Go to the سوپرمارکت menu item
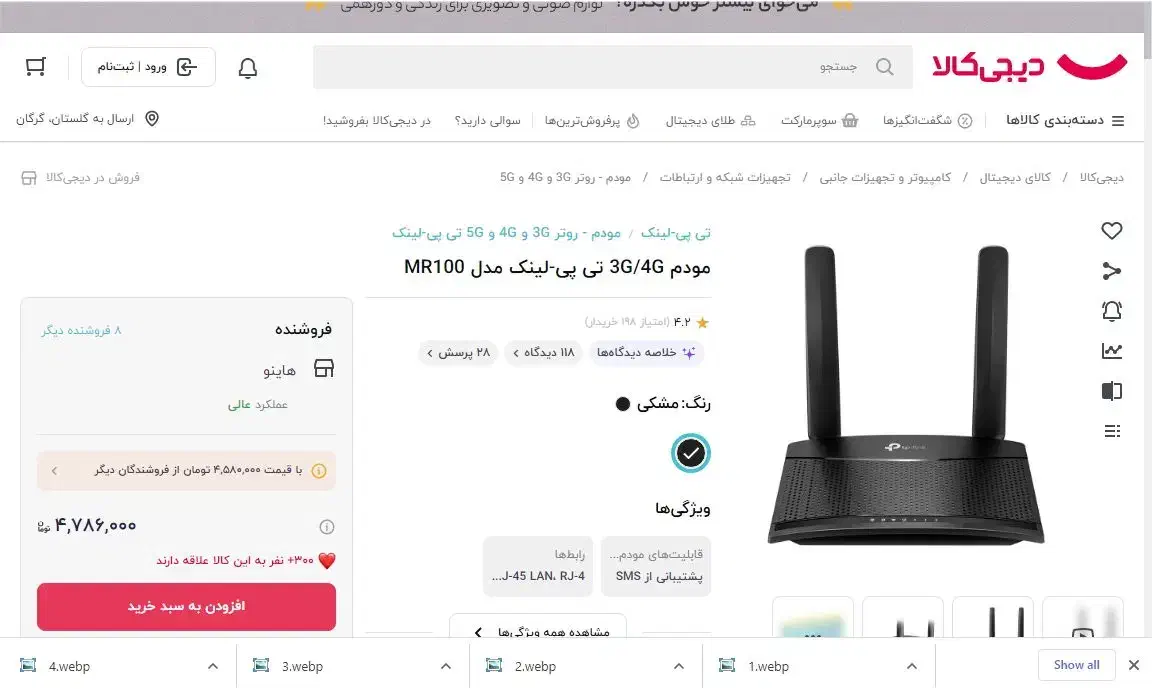 [819, 120]
